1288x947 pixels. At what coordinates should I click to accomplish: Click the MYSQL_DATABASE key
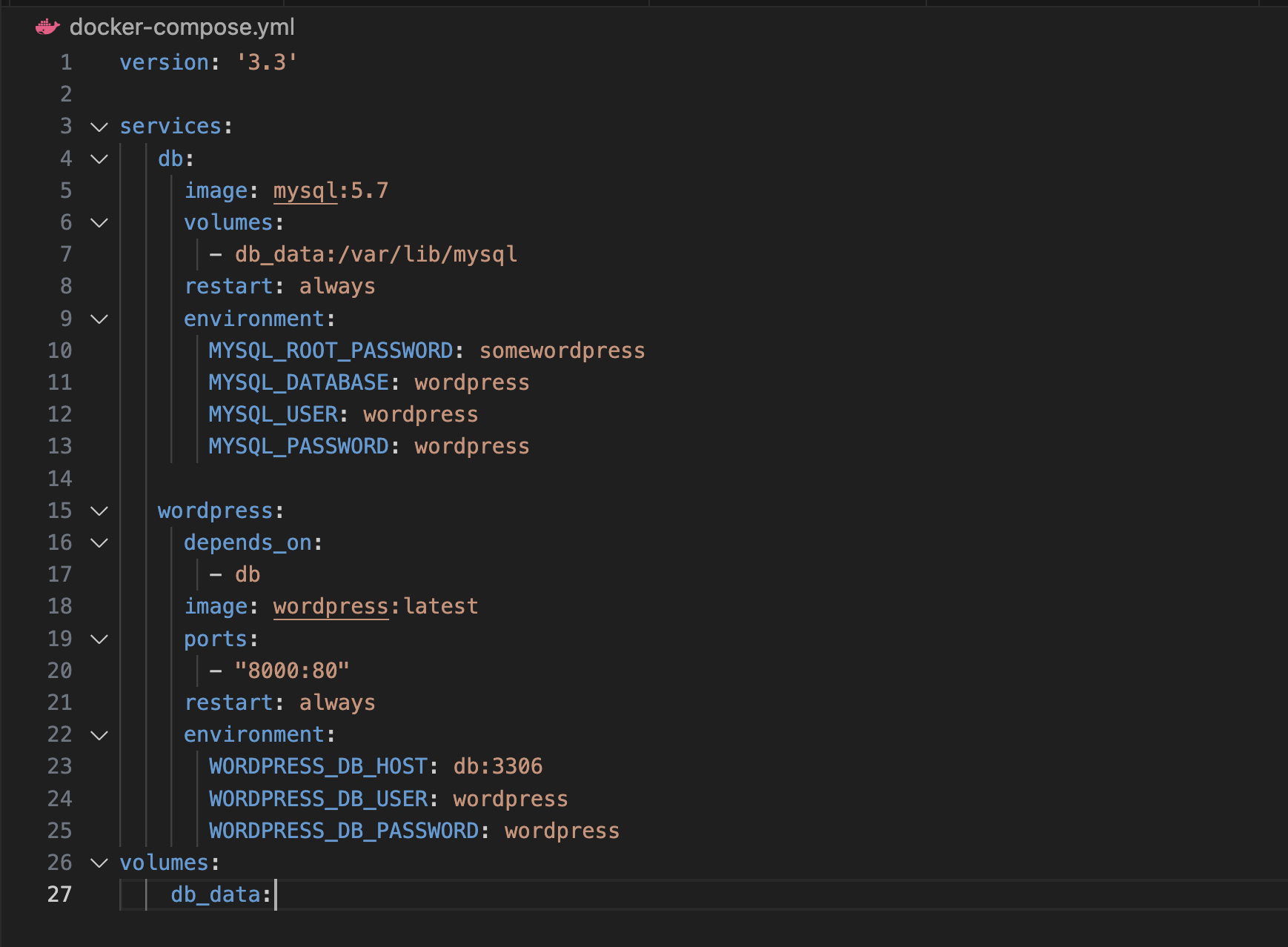click(299, 382)
